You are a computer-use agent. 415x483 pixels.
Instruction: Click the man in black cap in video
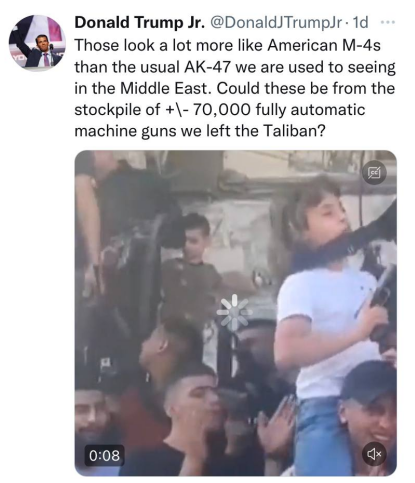[367, 413]
